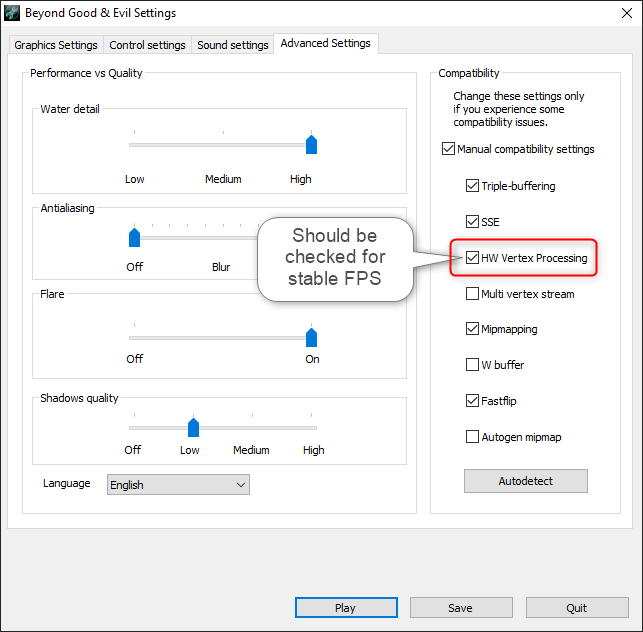Click the Water detail 'Low' label
Viewport: 643px width, 632px height.
[135, 179]
